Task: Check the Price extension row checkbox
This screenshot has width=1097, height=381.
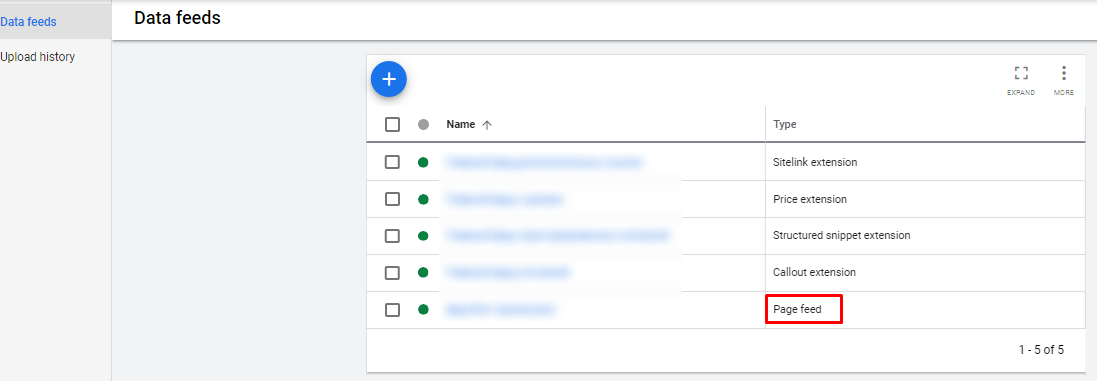Action: pos(392,199)
